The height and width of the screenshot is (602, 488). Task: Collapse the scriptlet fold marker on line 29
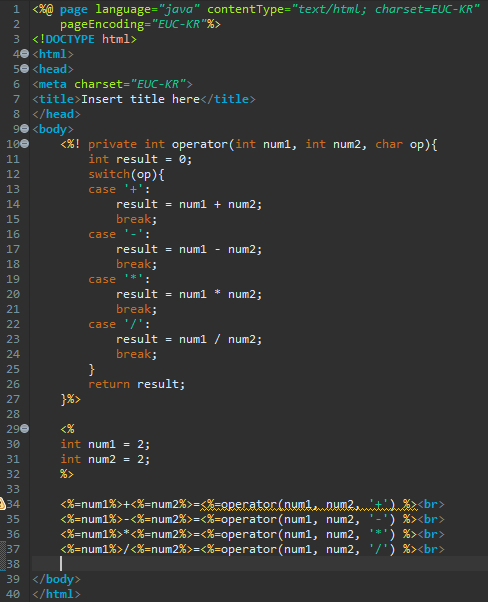pyautogui.click(x=25, y=428)
